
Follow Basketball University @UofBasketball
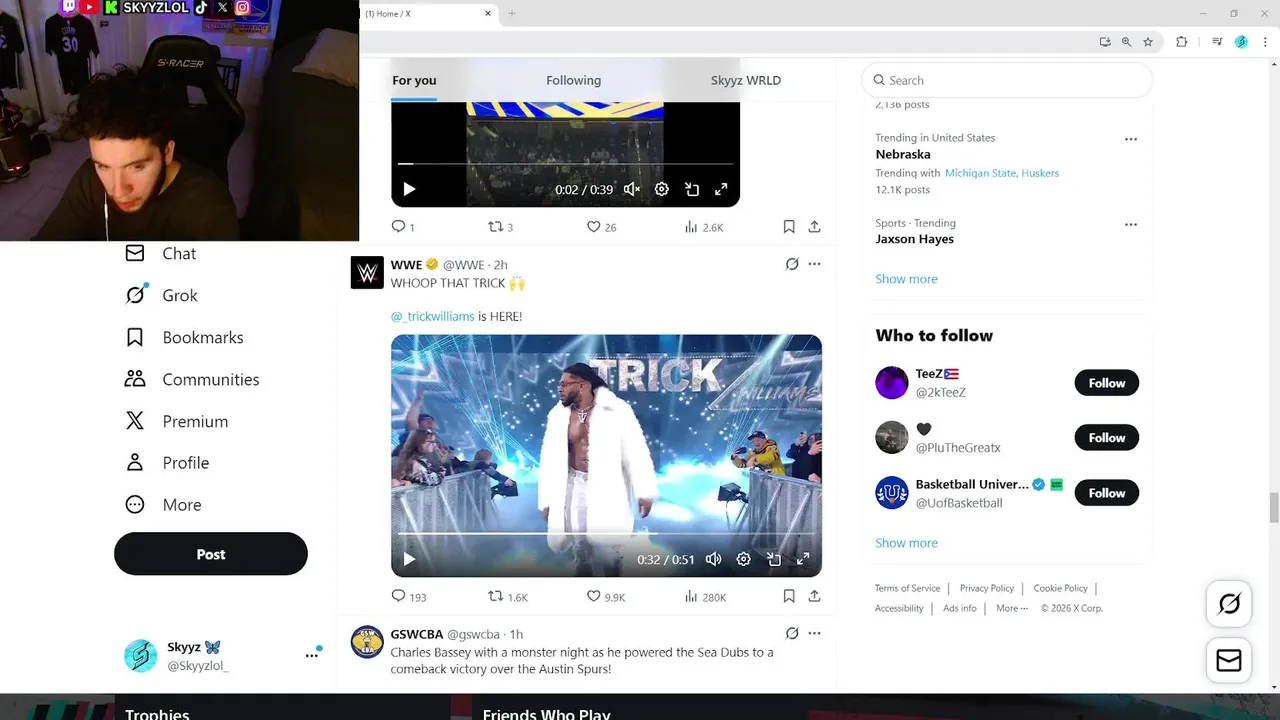pyautogui.click(x=1107, y=493)
